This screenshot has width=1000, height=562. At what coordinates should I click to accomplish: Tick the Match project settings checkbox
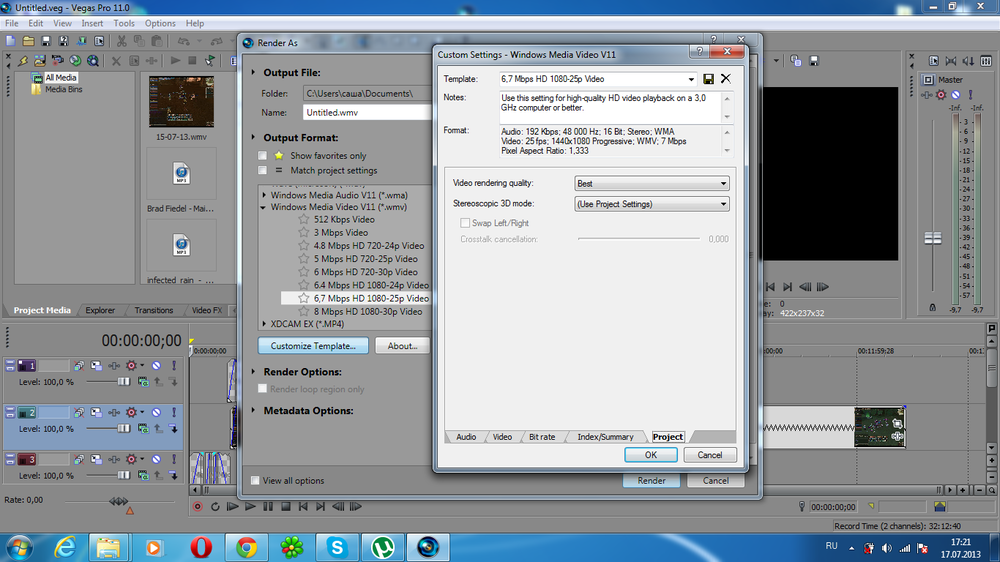pos(263,170)
